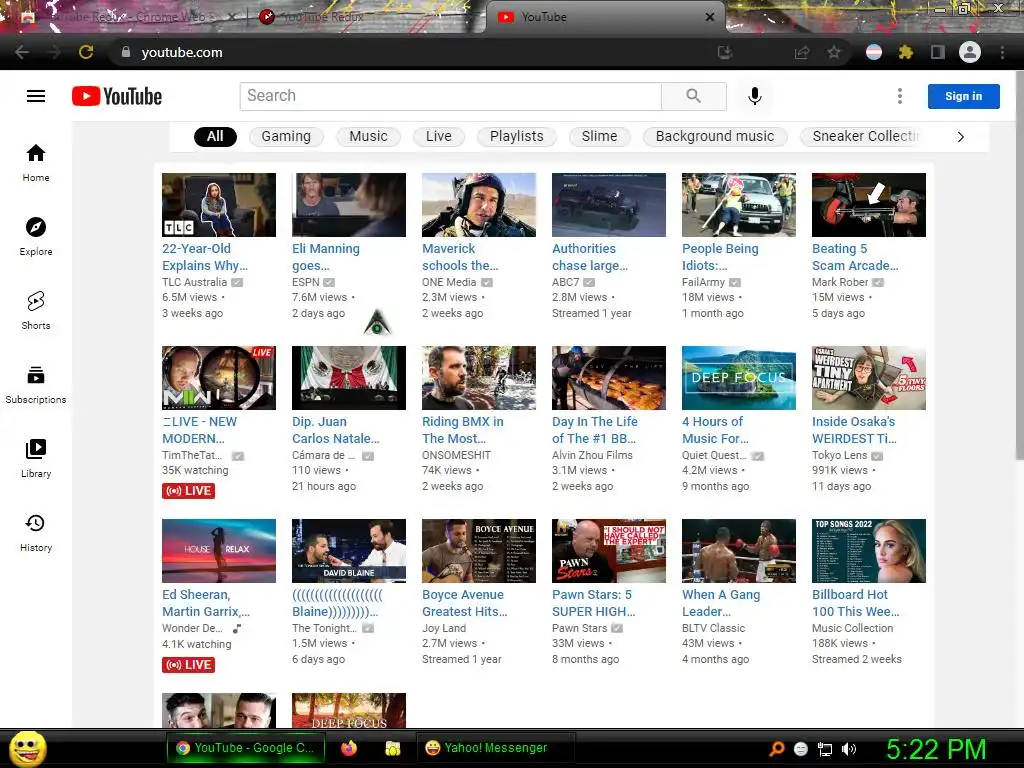Open the DEEP FOCUS 4 Hours thumbnail
This screenshot has width=1024, height=768.
point(739,377)
